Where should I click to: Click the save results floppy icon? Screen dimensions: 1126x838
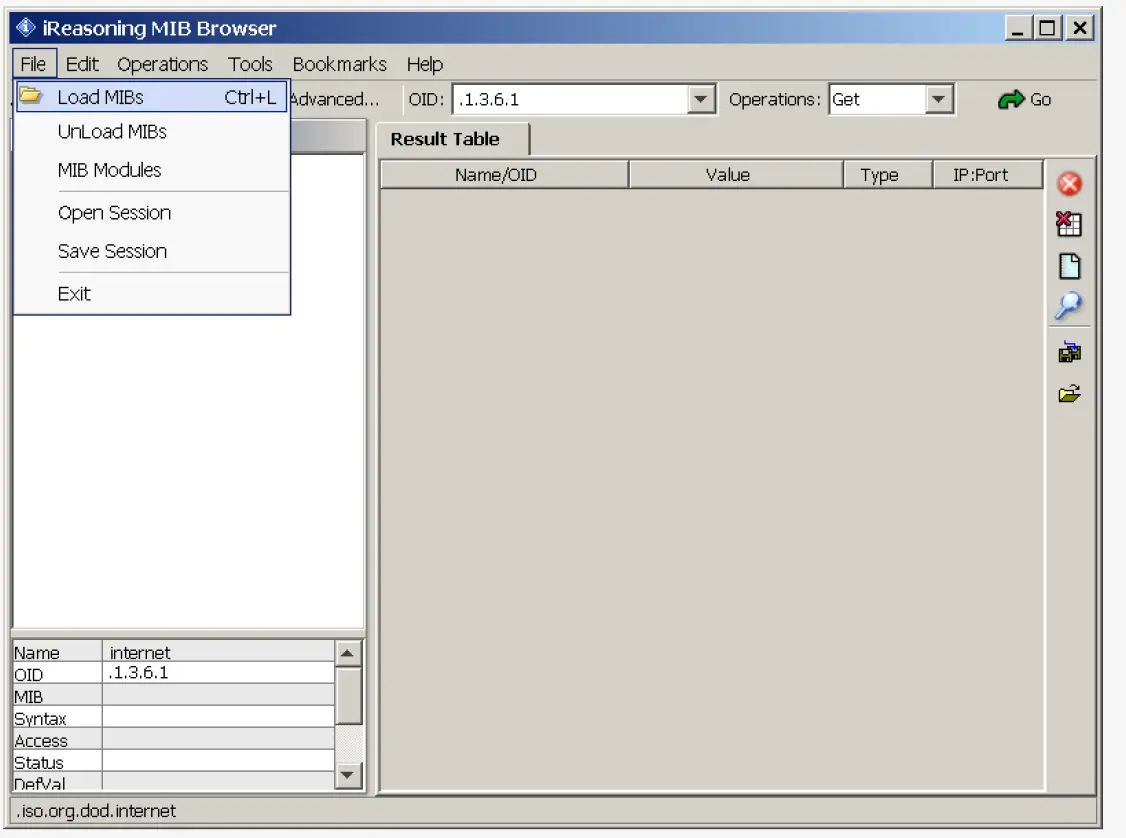(x=1069, y=352)
